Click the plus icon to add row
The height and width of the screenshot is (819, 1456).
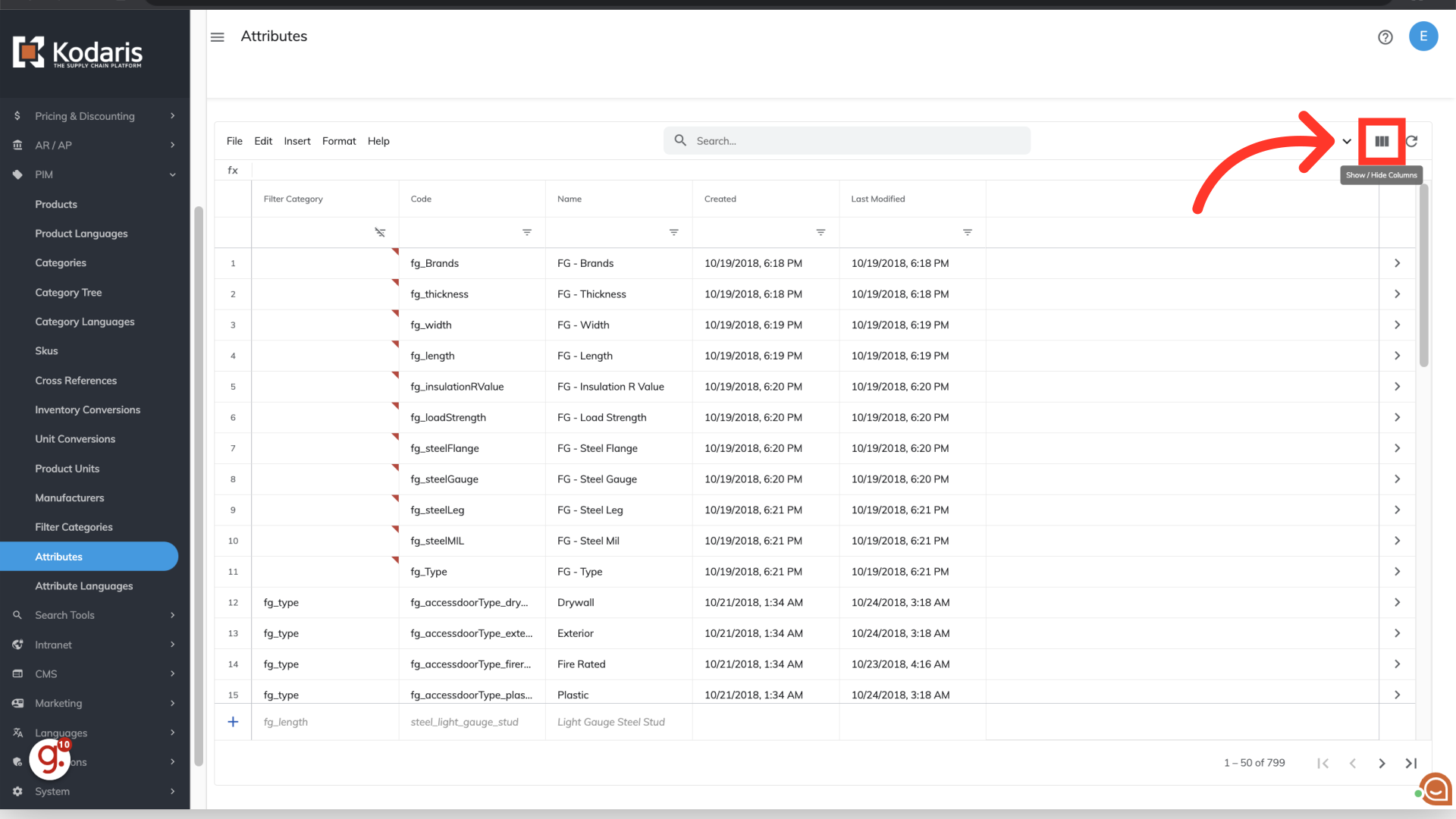click(233, 722)
